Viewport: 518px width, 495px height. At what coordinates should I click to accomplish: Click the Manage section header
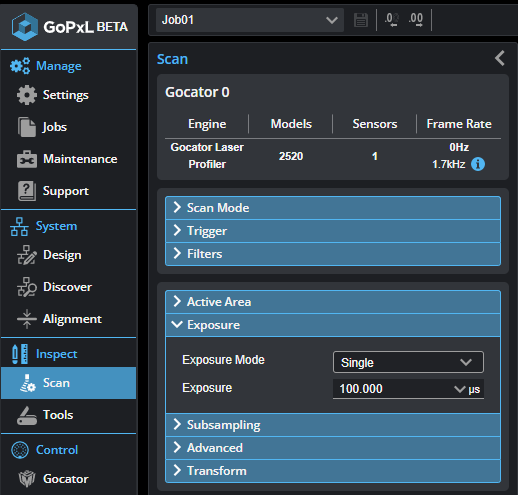click(59, 66)
